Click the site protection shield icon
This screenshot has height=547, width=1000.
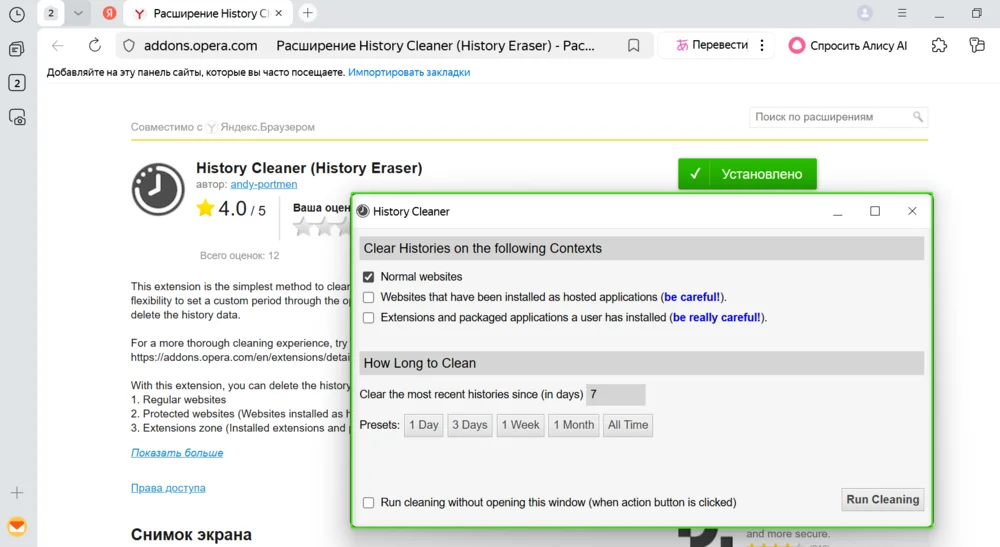129,46
